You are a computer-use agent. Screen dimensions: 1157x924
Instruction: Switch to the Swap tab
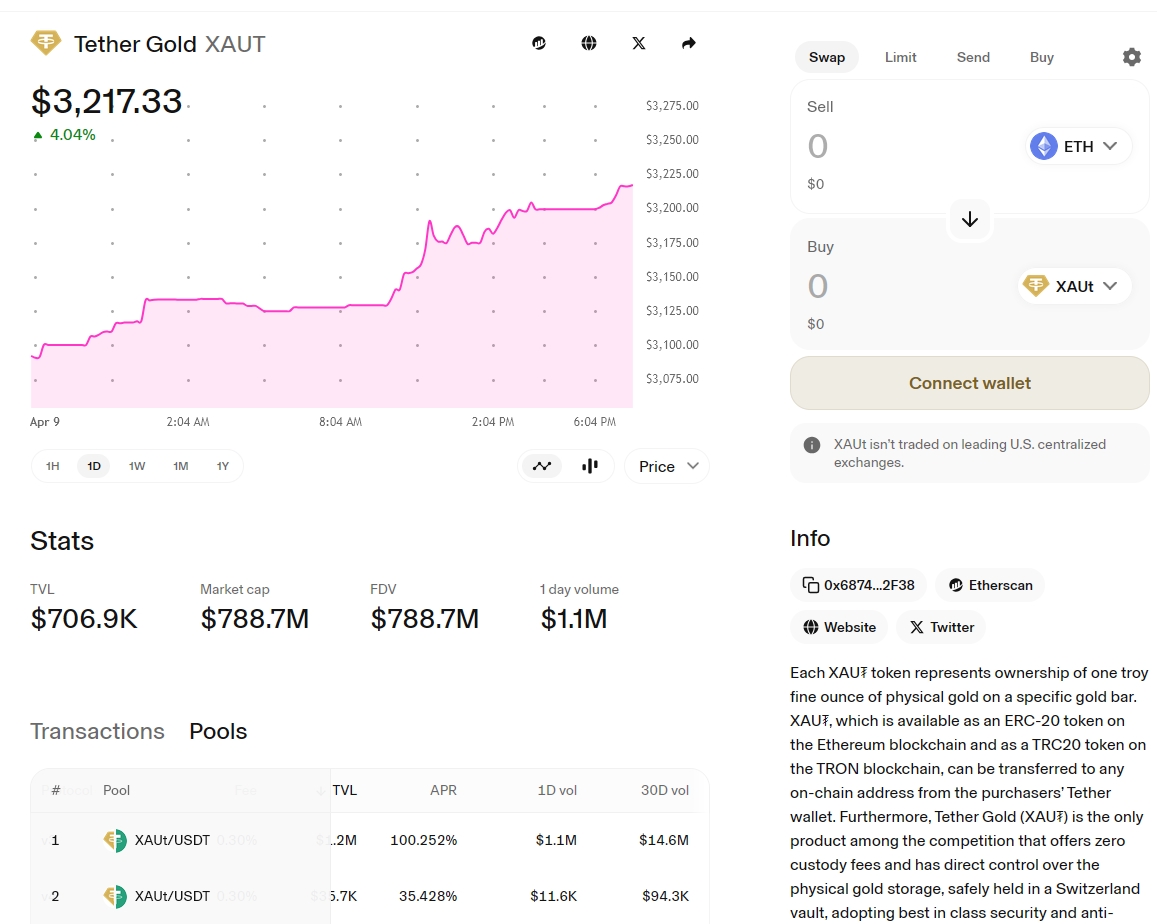(x=826, y=57)
